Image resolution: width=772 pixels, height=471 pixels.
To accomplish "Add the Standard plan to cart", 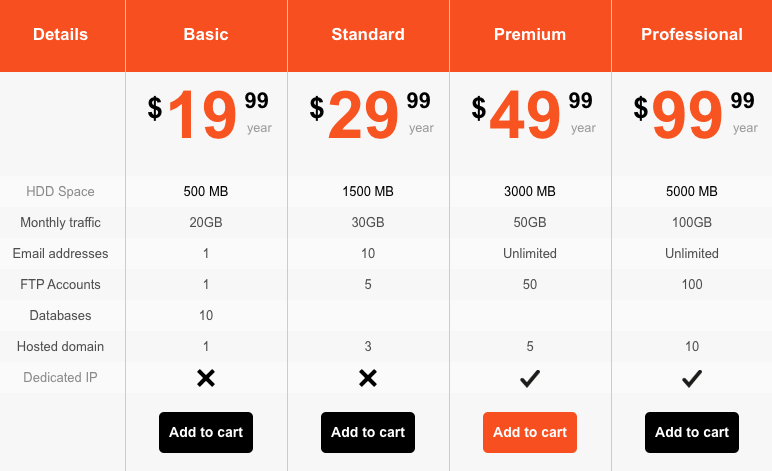I will (x=368, y=432).
